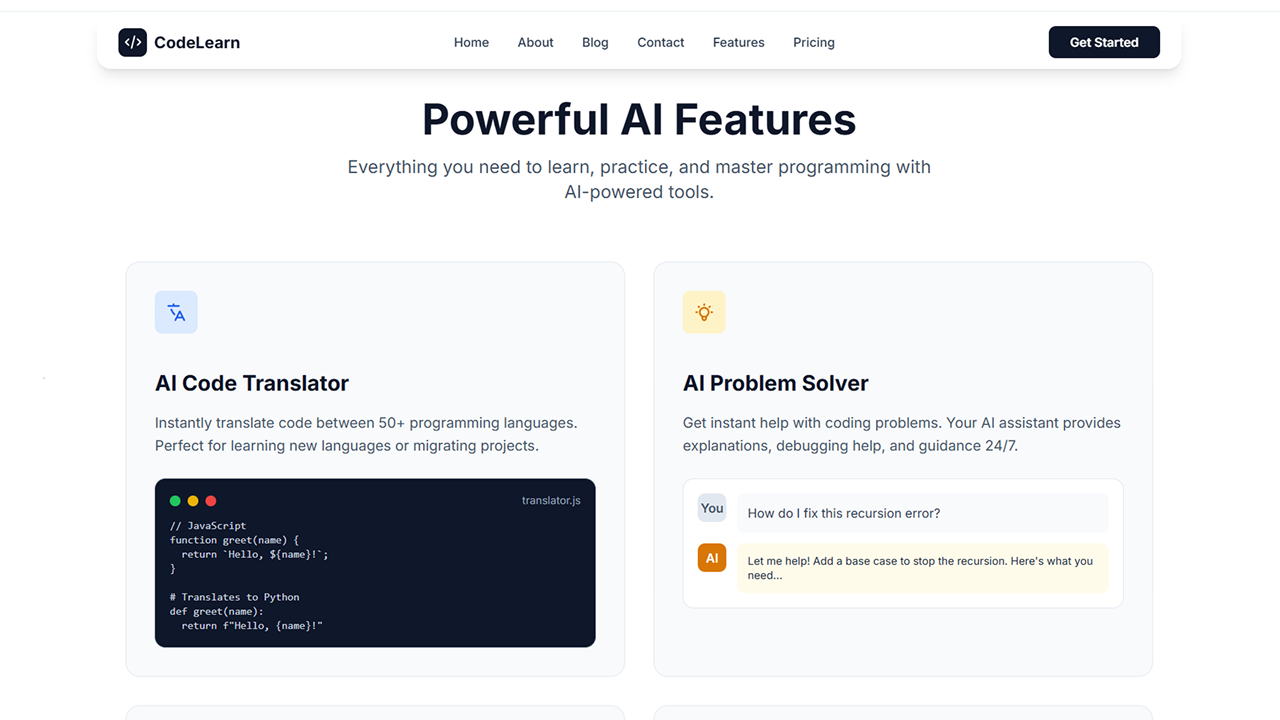The height and width of the screenshot is (720, 1280).
Task: Click the AI Code Translator heading
Action: pos(252,383)
